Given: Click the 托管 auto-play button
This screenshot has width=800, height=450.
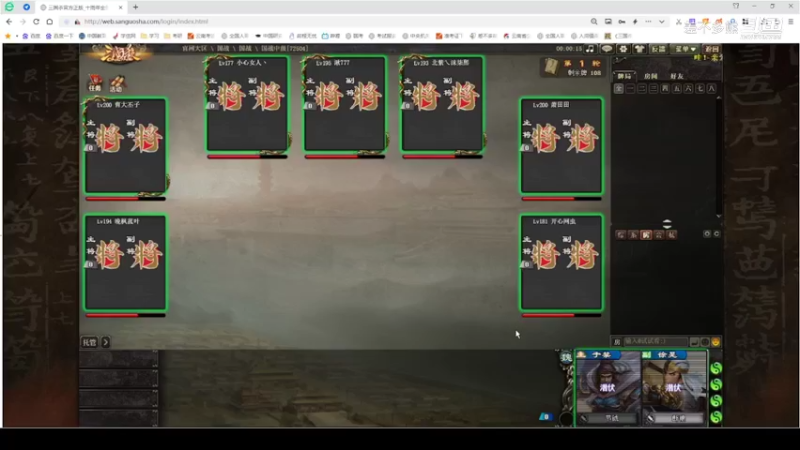Looking at the screenshot, I should coord(90,342).
